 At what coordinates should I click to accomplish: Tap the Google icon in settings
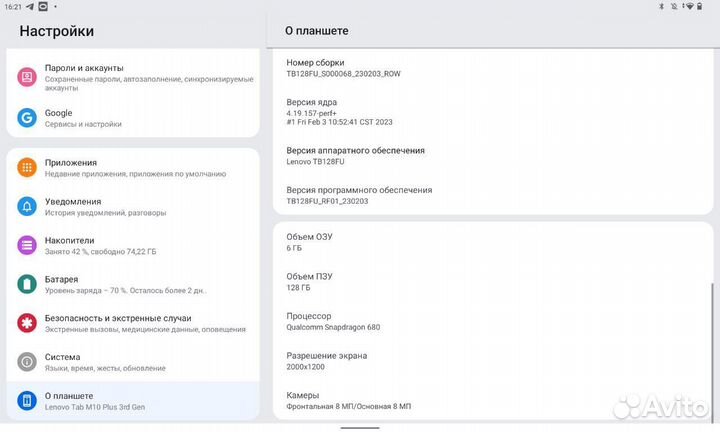(x=27, y=118)
